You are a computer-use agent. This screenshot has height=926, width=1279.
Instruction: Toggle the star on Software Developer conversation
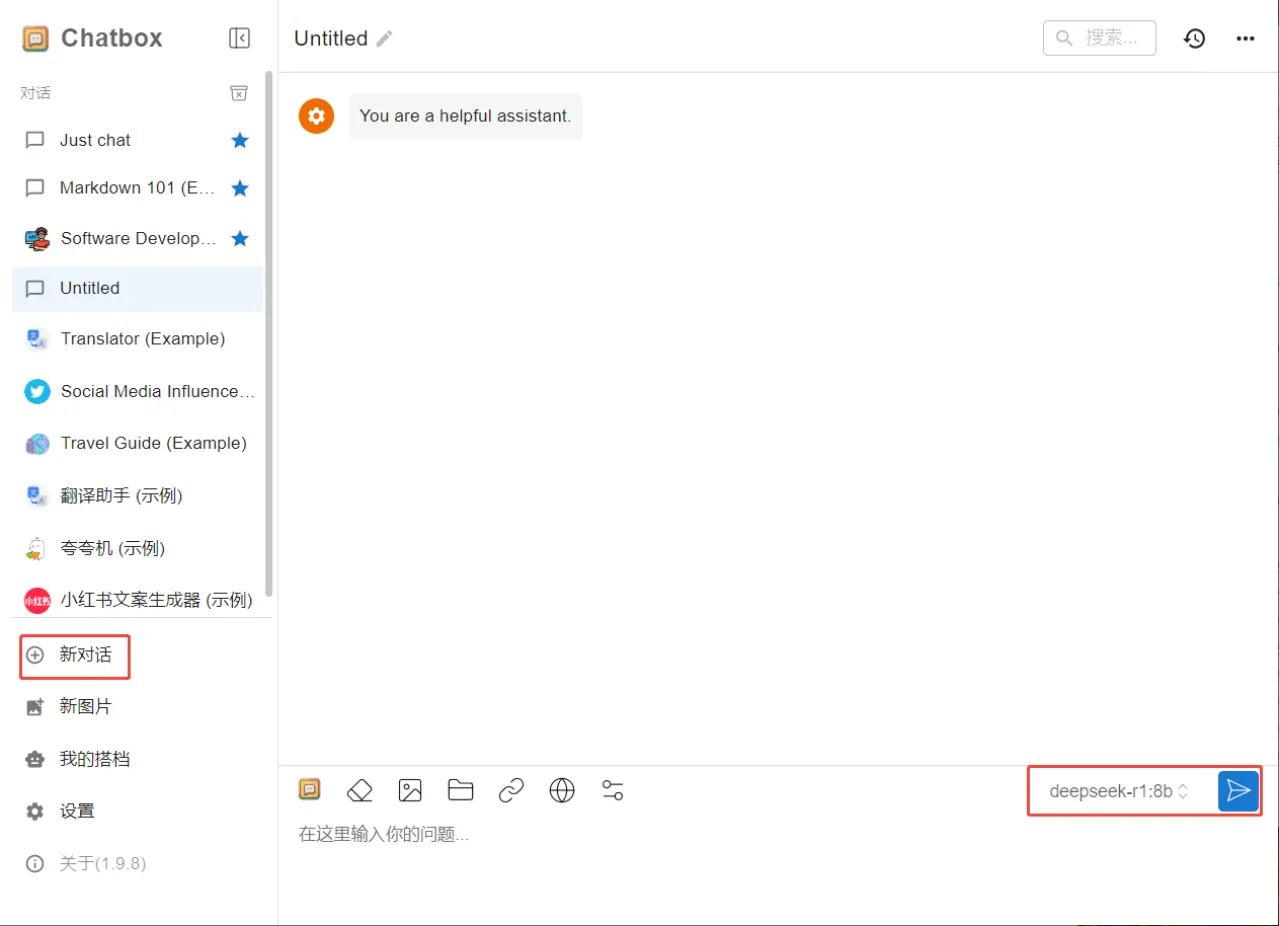coord(240,238)
